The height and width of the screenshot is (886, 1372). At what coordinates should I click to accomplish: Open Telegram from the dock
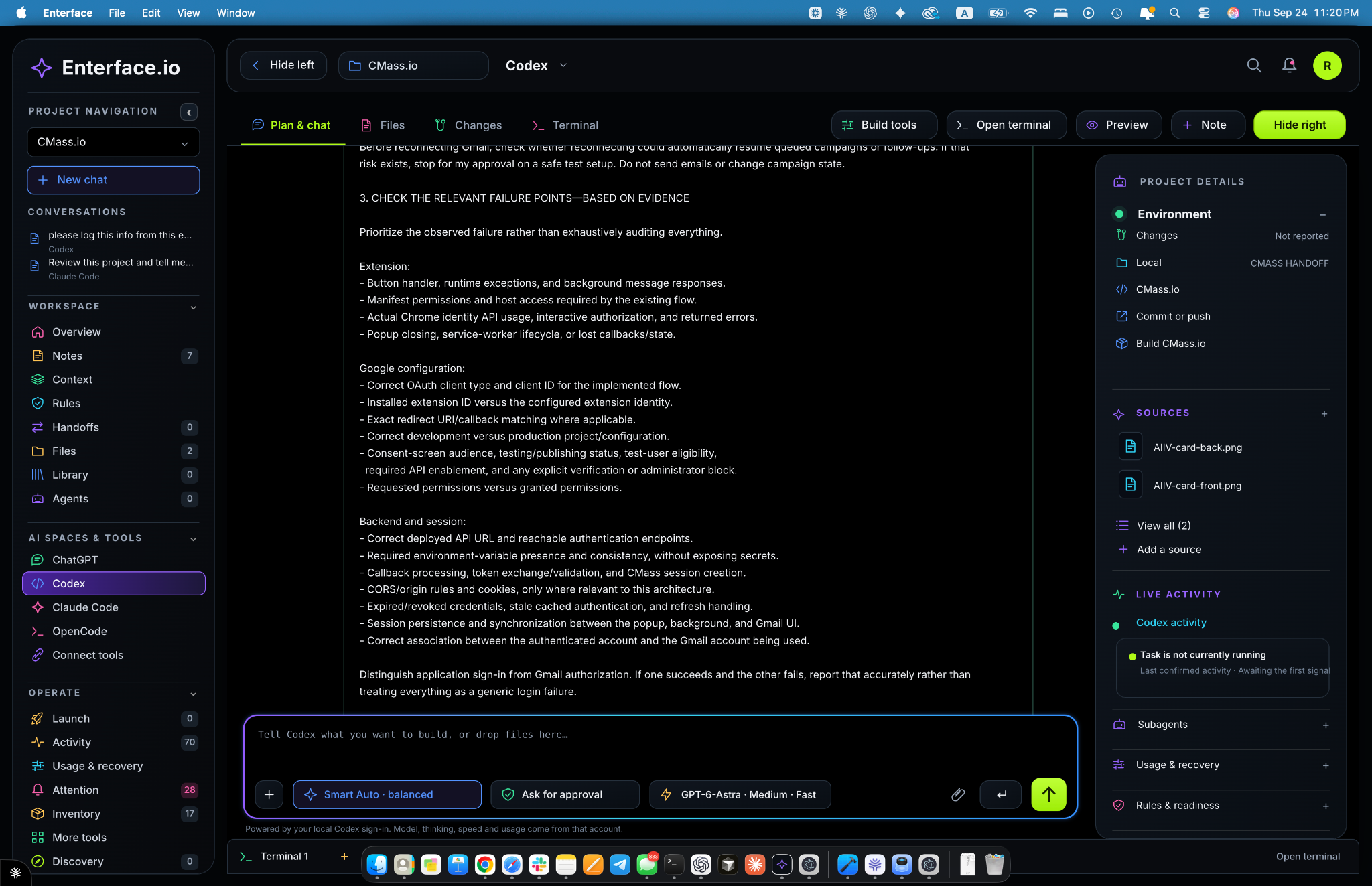pos(620,865)
